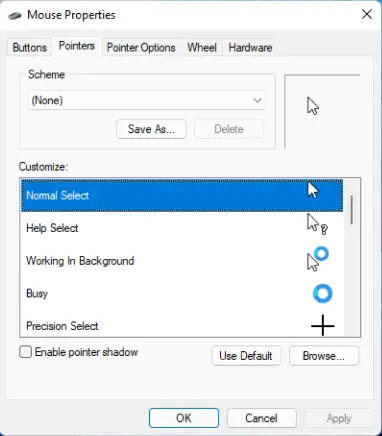Click the Working In Background cursor icon
The width and height of the screenshot is (382, 436).
click(318, 259)
